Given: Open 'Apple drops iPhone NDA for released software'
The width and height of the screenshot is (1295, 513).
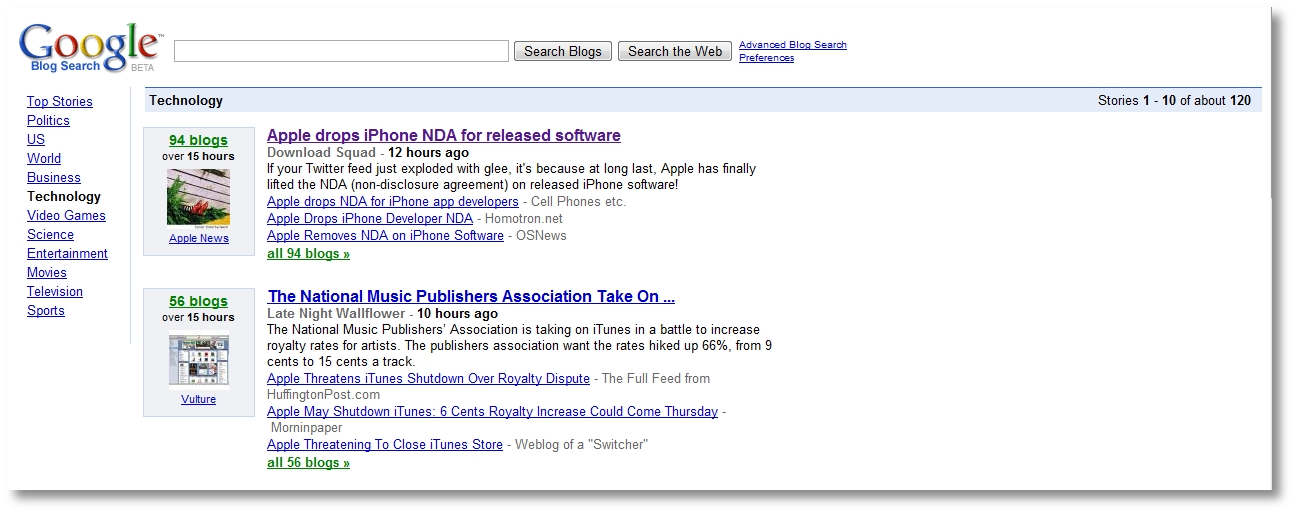Looking at the screenshot, I should [x=444, y=135].
